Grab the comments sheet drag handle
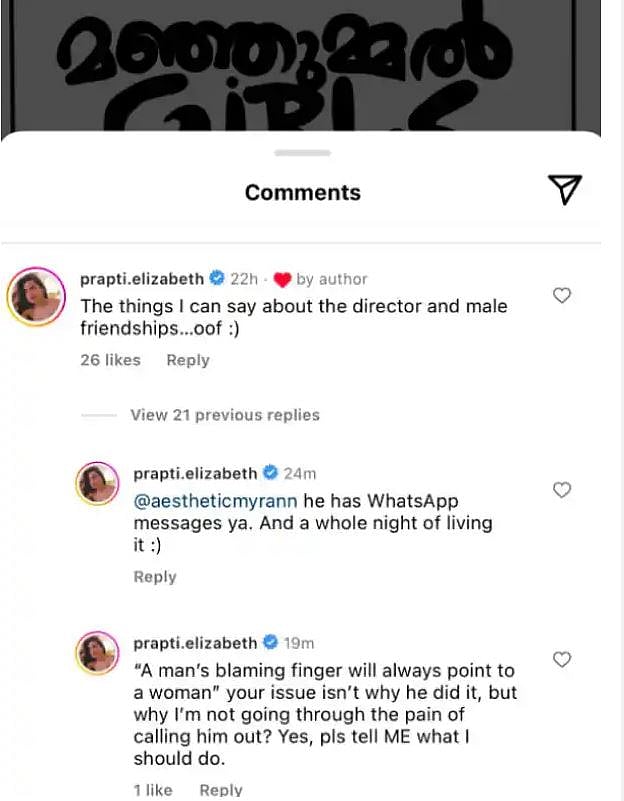 (x=301, y=153)
